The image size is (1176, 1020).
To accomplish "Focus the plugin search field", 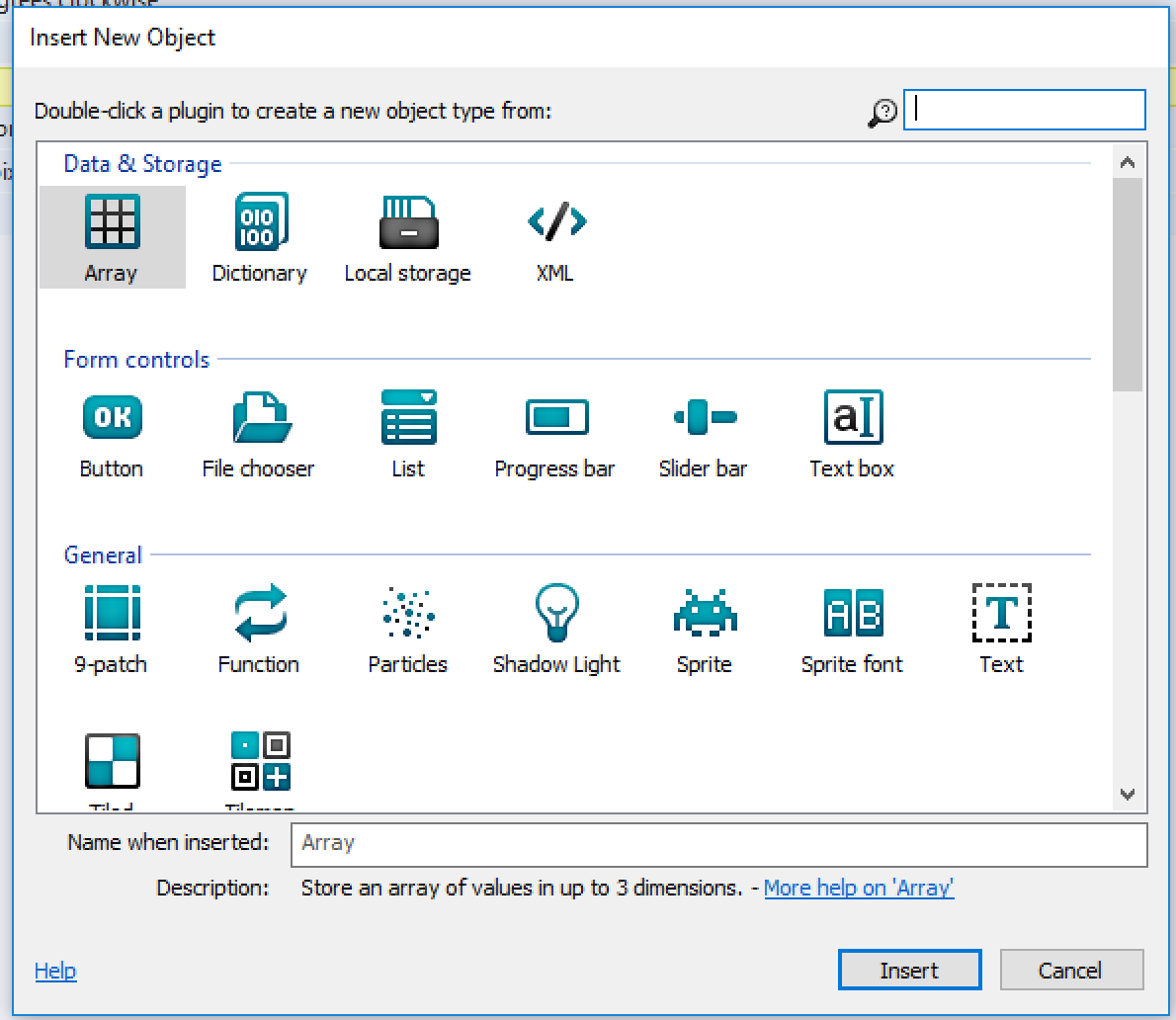I will (x=1024, y=110).
